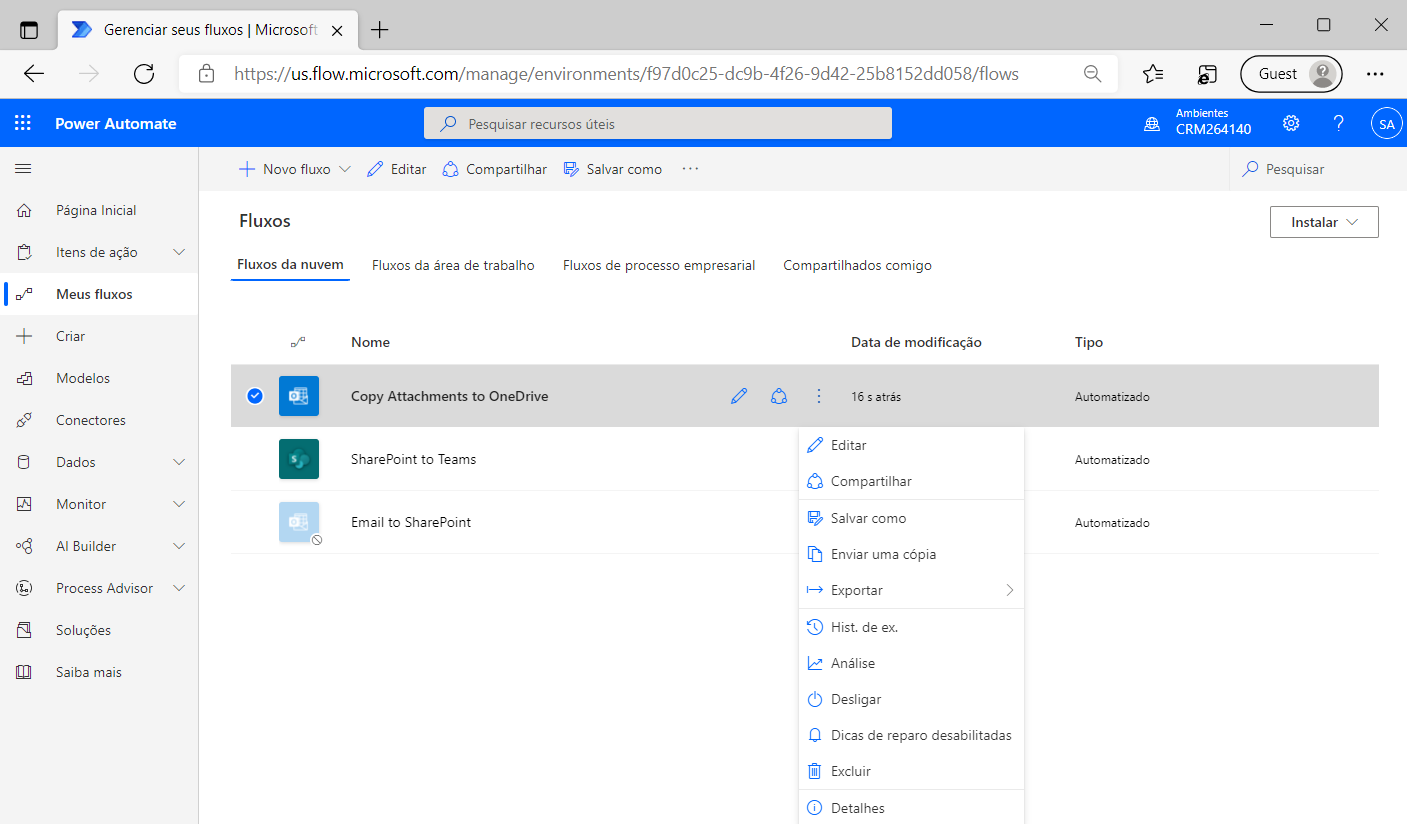Screen dimensions: 1407x824
Task: Open Detalhes menu item
Action: pyautogui.click(x=912, y=808)
